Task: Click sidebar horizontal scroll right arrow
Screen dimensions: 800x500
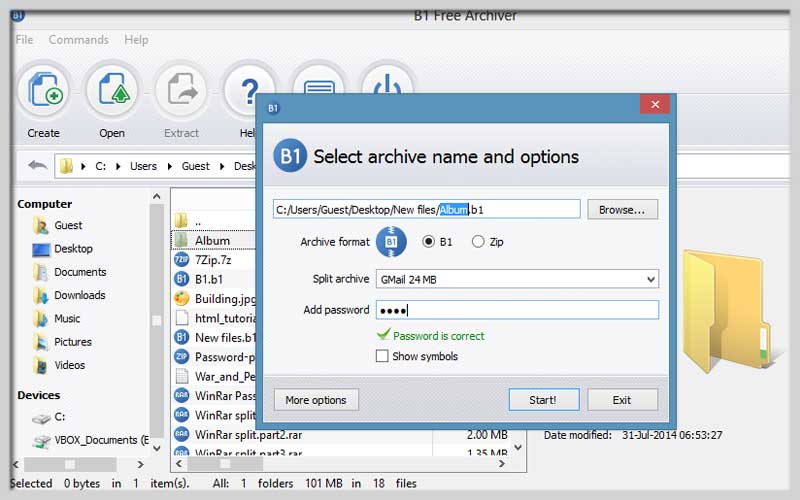Action: (140, 464)
